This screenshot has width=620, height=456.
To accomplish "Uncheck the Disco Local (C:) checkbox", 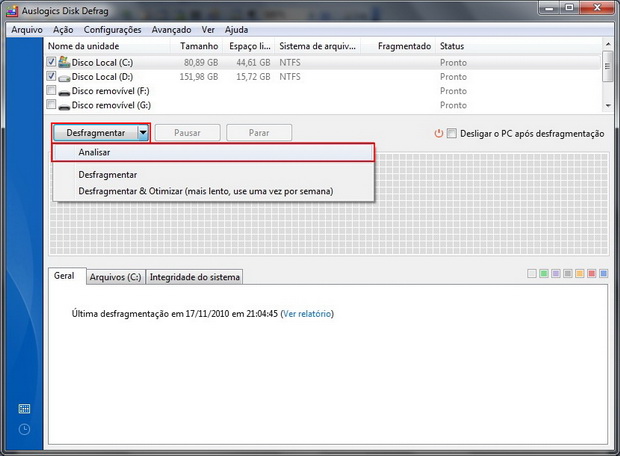I will tap(51, 62).
